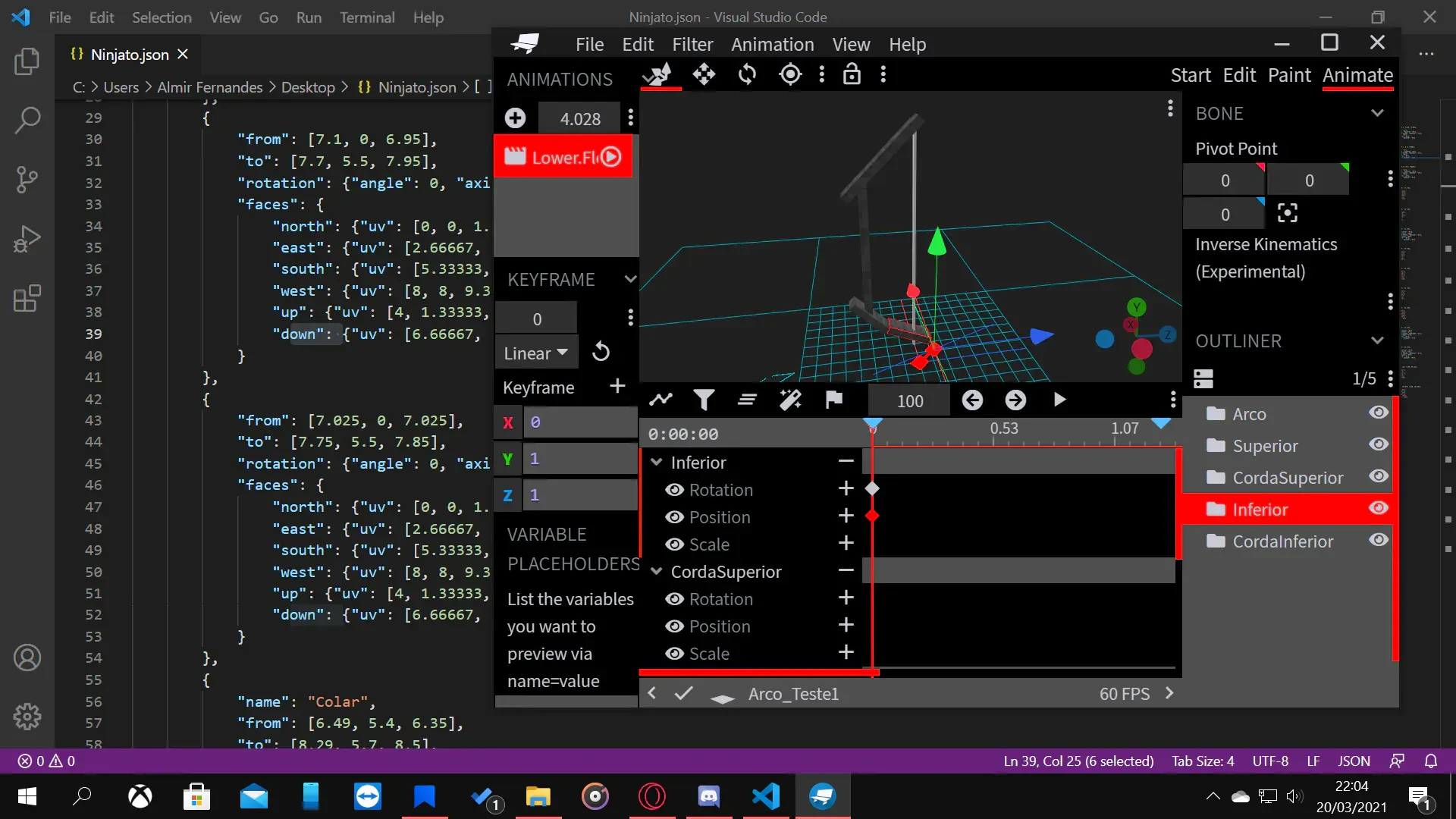Screen dimensions: 1456x819
Task: Click the lock icon in top toolbar
Action: [x=852, y=74]
